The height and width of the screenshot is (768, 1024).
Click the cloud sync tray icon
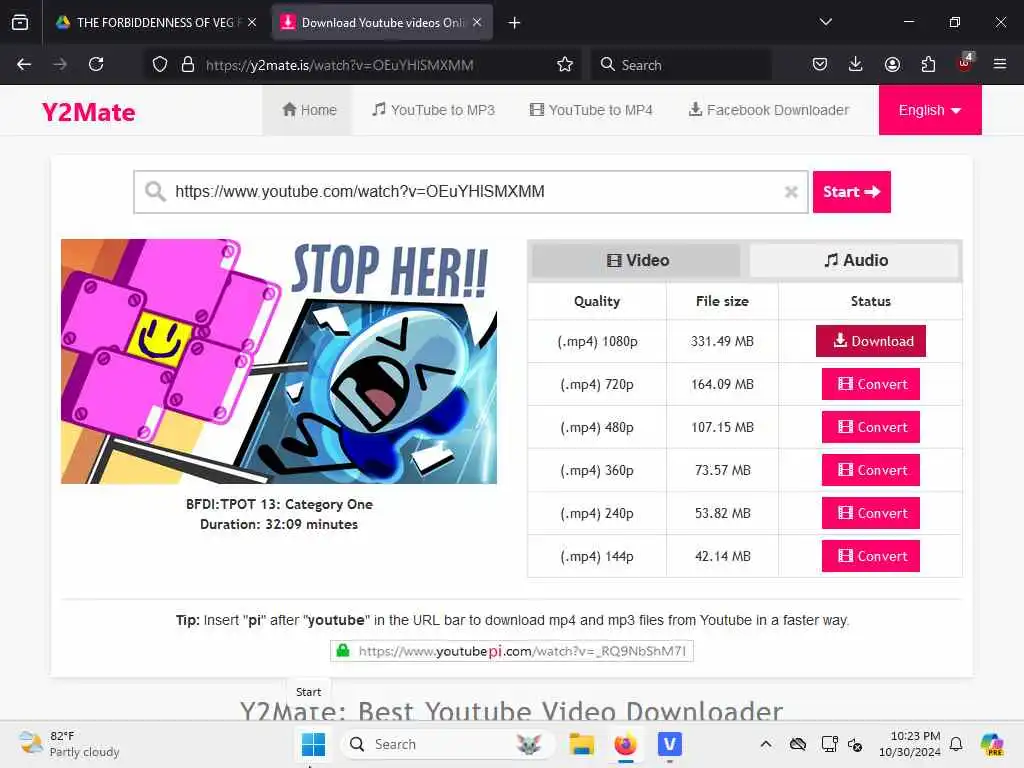[x=797, y=744]
